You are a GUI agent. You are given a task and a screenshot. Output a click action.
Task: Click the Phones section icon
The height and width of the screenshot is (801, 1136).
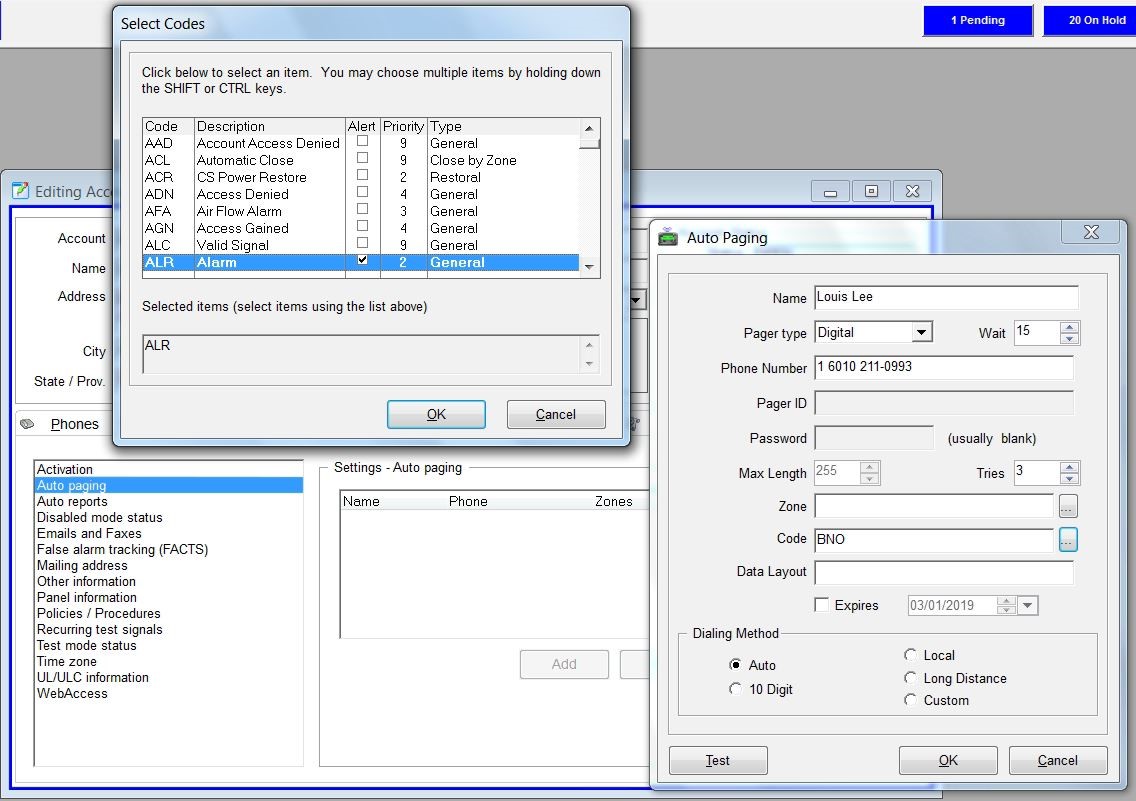(28, 424)
